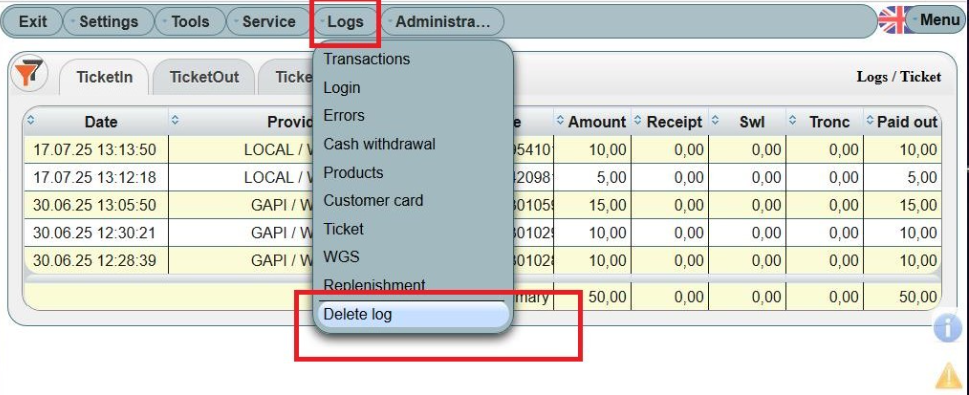Open the Service menu
The width and height of the screenshot is (969, 395).
(268, 22)
